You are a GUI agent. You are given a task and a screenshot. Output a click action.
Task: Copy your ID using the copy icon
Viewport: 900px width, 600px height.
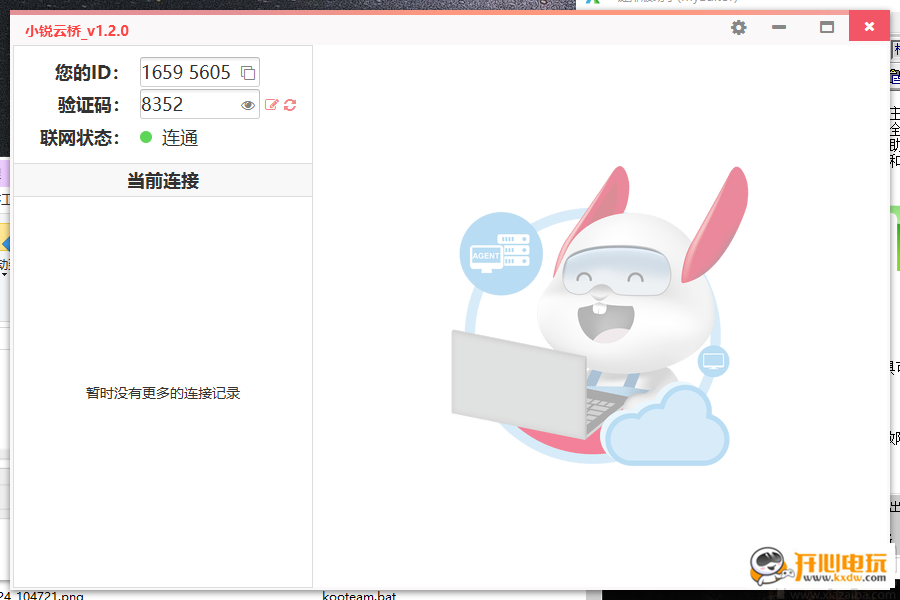[x=246, y=71]
